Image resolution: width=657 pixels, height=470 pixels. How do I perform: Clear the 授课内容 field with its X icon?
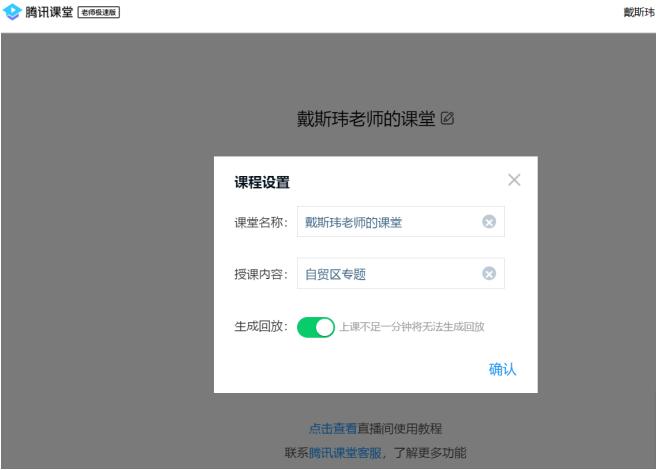(x=488, y=274)
